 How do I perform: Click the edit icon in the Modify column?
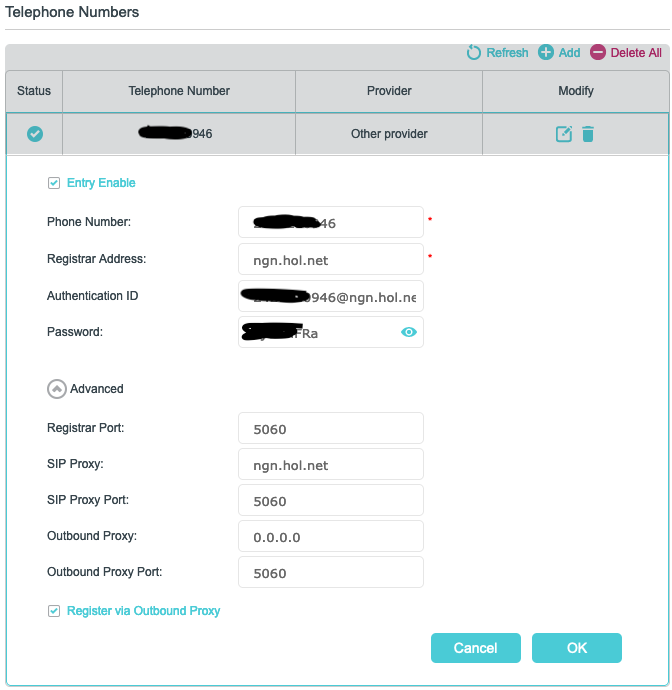point(564,134)
